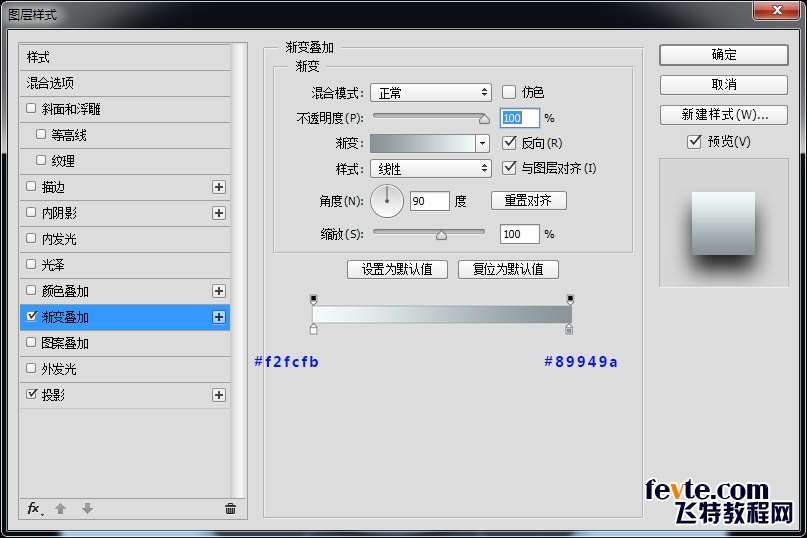Uncheck the 反向(R) reverse checkbox

[509, 143]
